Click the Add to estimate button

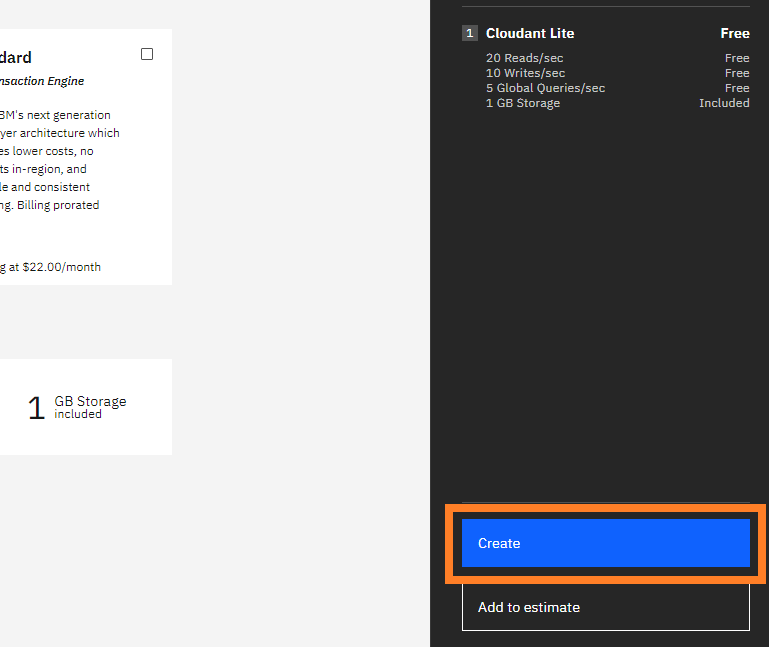click(605, 607)
